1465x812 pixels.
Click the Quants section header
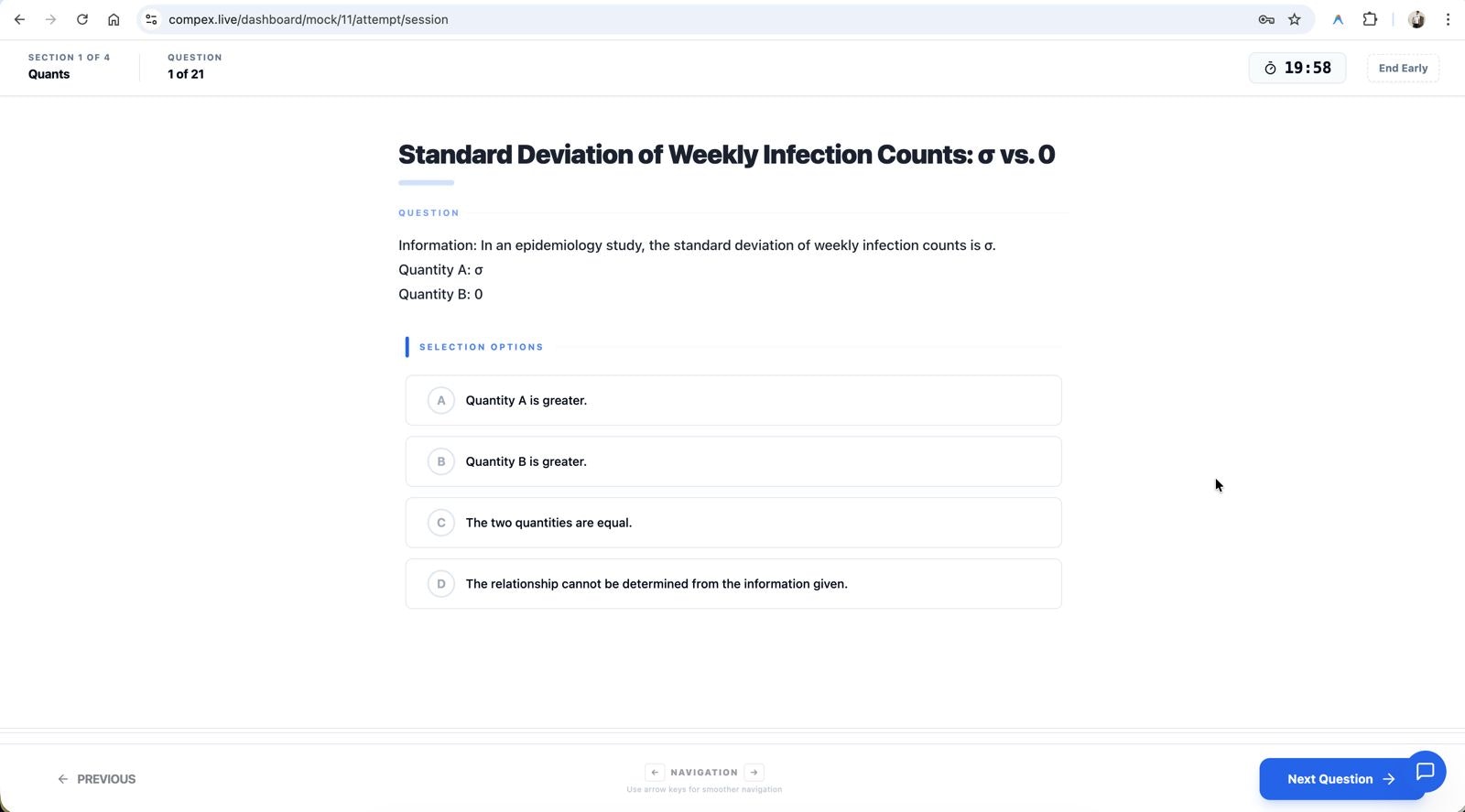[x=50, y=73]
